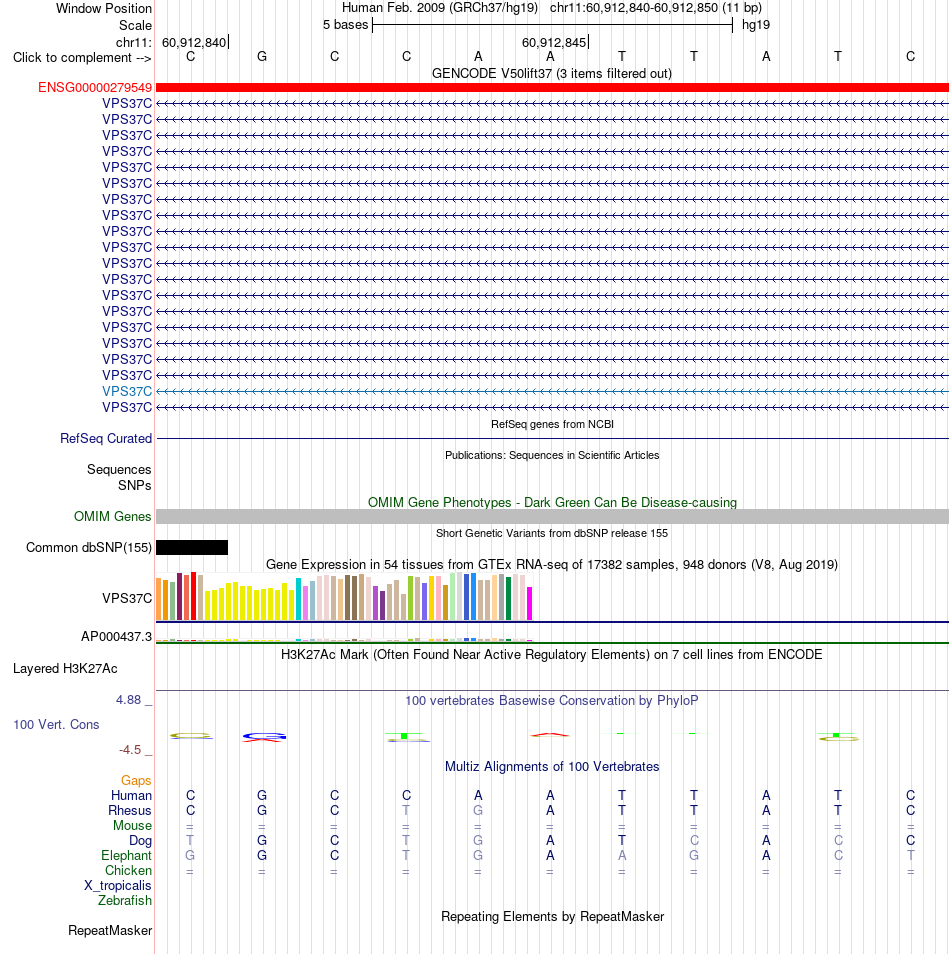The height and width of the screenshot is (954, 950).
Task: Click the Layered H3K27Ac track label
Action: point(65,668)
